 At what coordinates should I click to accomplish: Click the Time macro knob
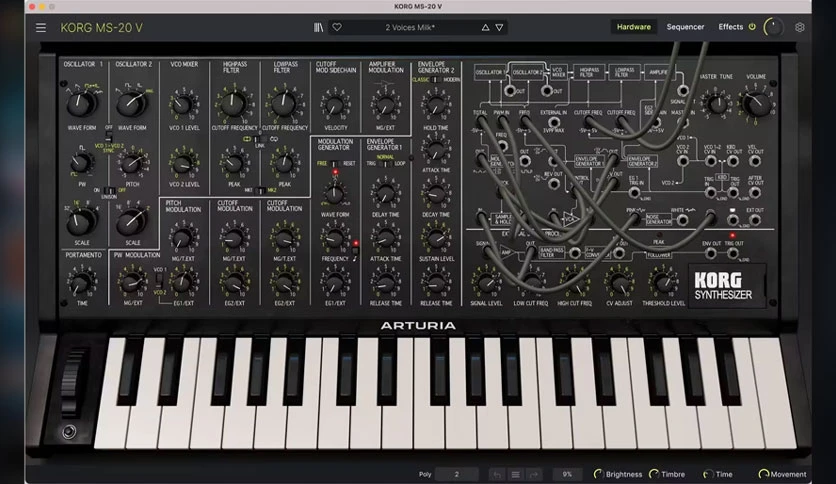[x=708, y=474]
